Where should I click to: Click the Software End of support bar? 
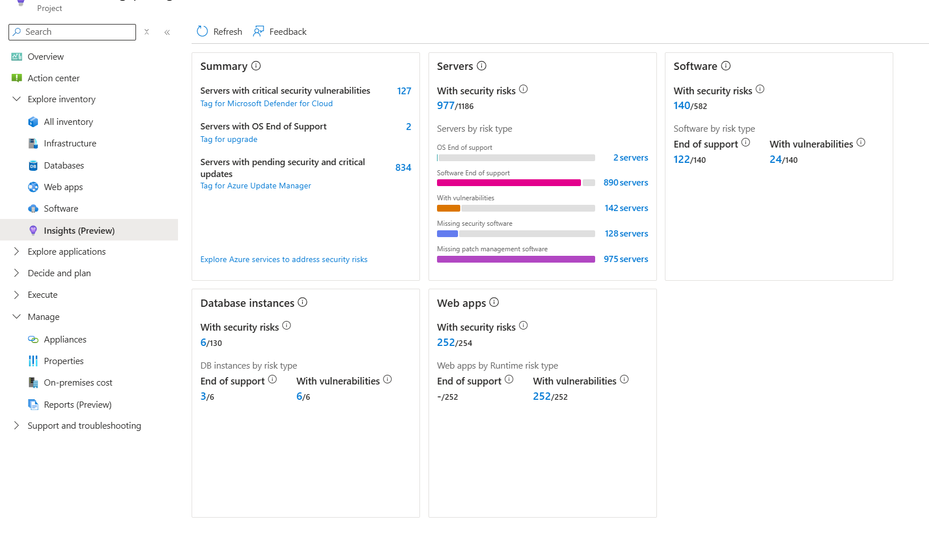point(509,183)
